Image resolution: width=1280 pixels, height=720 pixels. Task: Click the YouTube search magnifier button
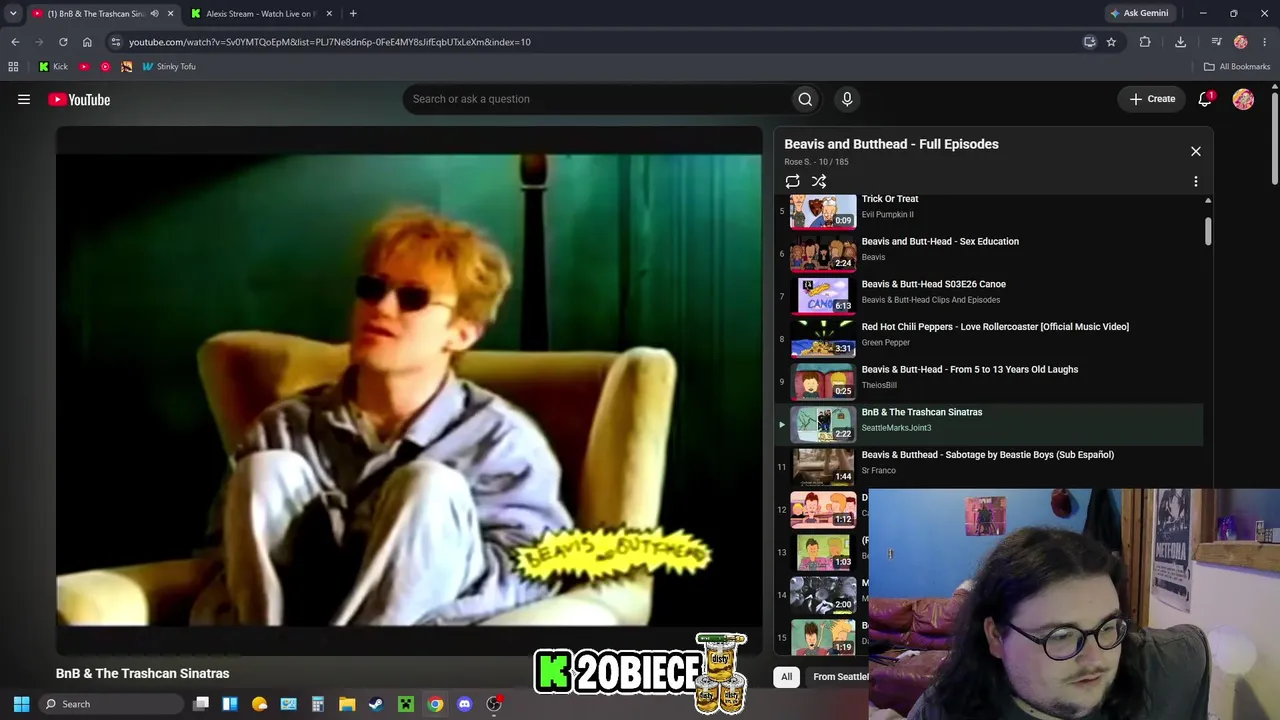(805, 99)
